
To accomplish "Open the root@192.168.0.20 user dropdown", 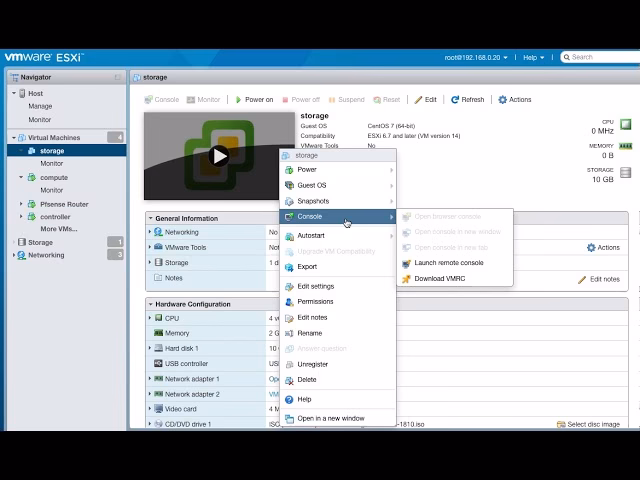I will click(480, 57).
